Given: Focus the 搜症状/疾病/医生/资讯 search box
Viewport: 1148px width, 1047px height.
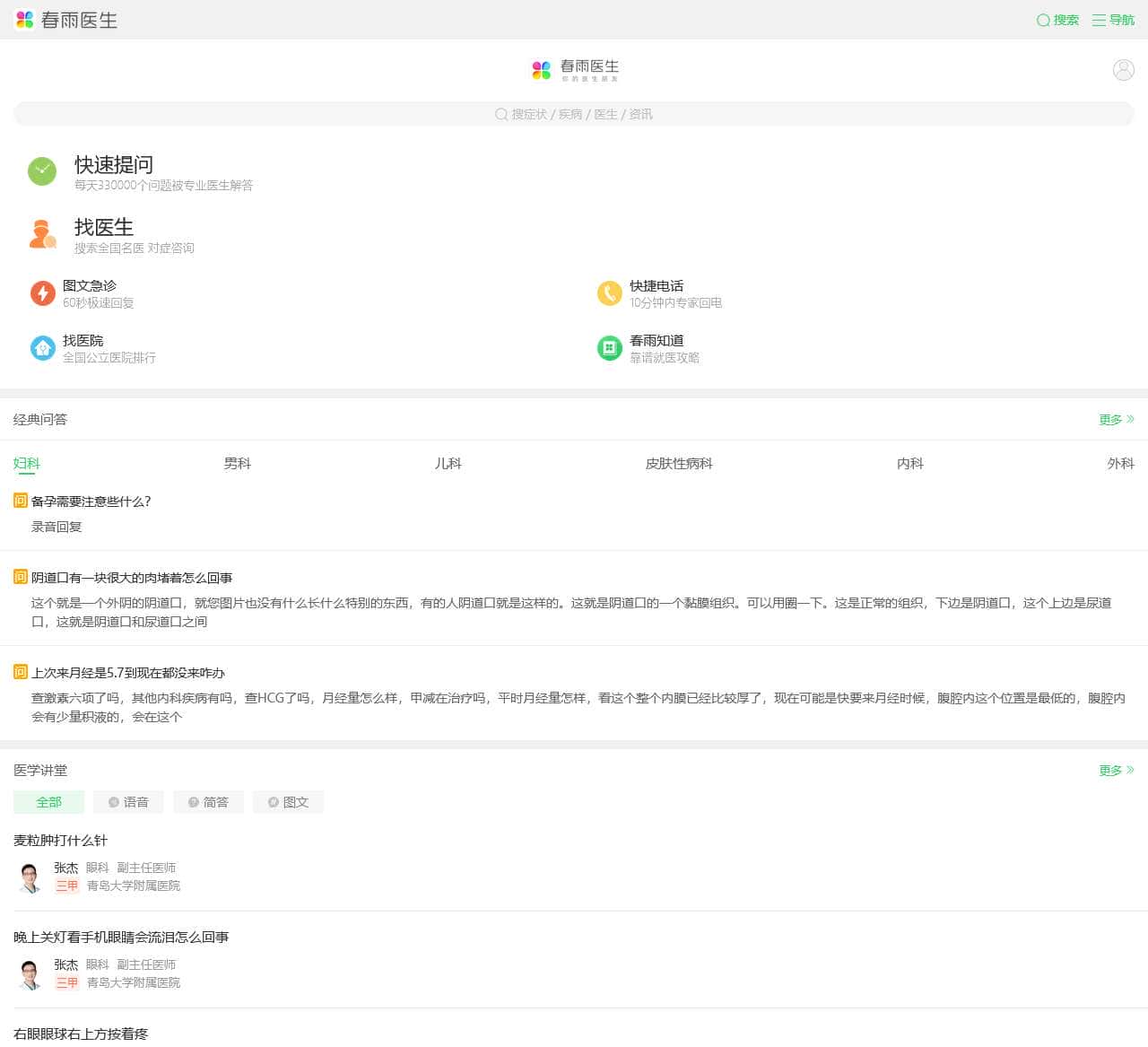Looking at the screenshot, I should (574, 114).
